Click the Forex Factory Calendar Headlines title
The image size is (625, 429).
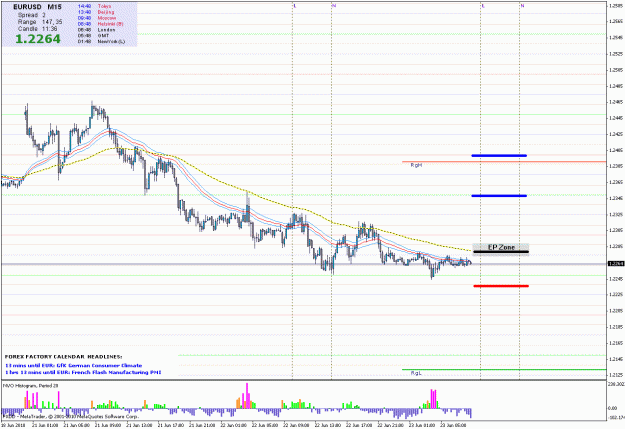coord(63,357)
